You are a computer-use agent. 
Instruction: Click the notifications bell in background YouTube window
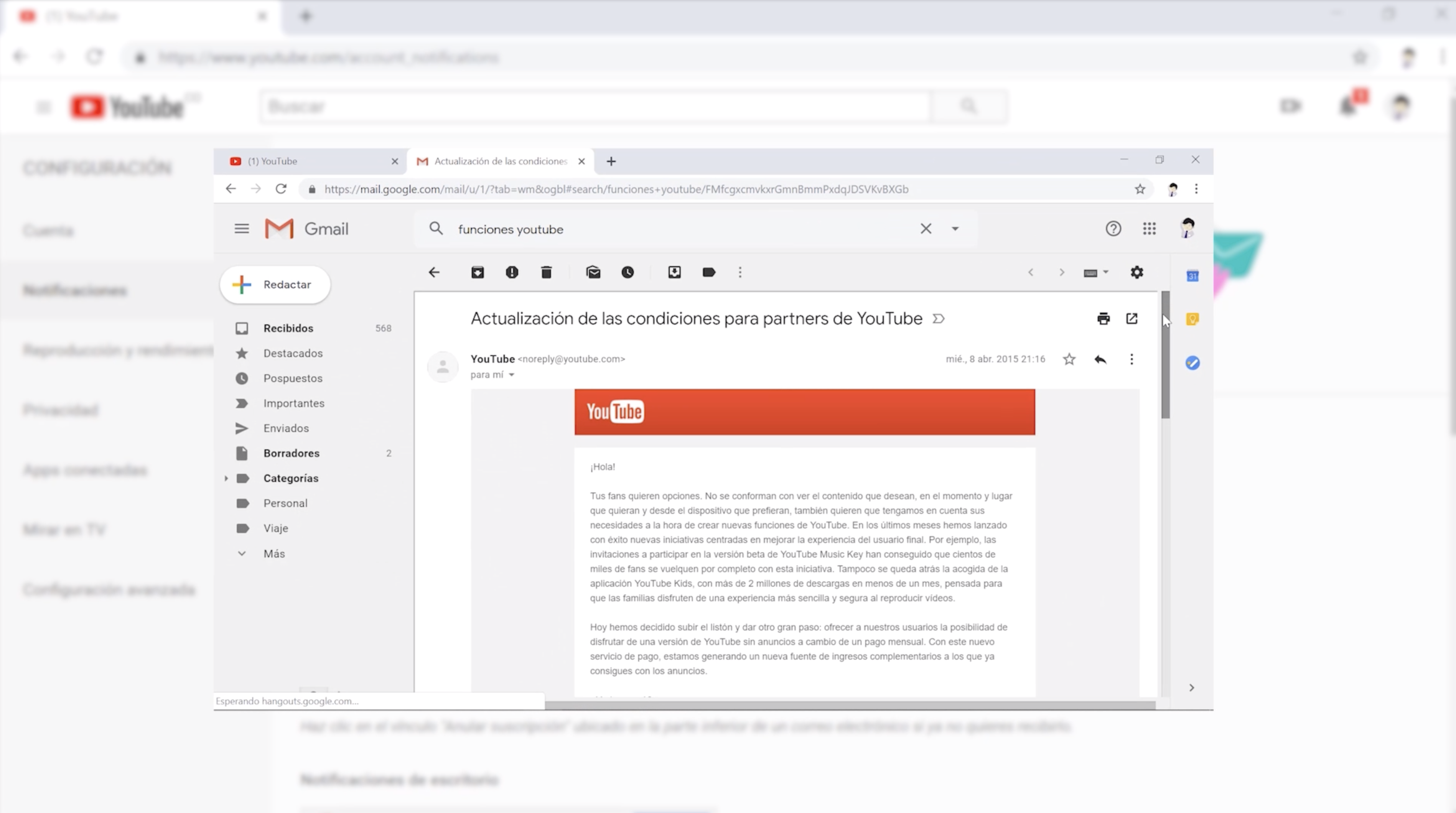click(x=1349, y=105)
